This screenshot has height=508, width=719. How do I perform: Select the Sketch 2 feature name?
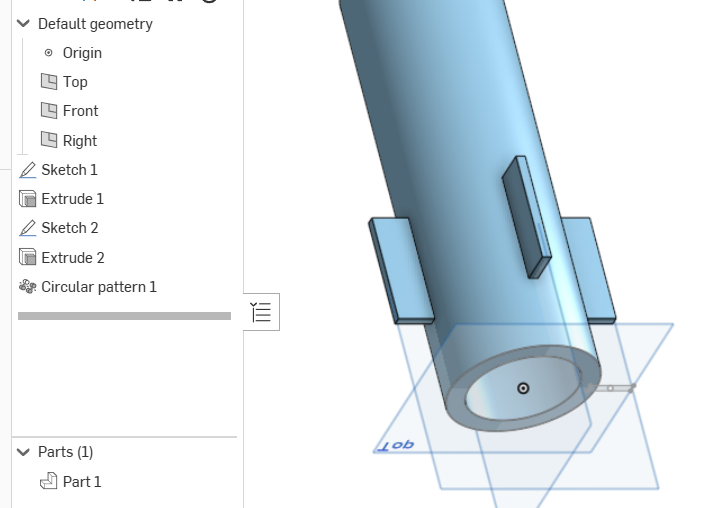click(70, 228)
